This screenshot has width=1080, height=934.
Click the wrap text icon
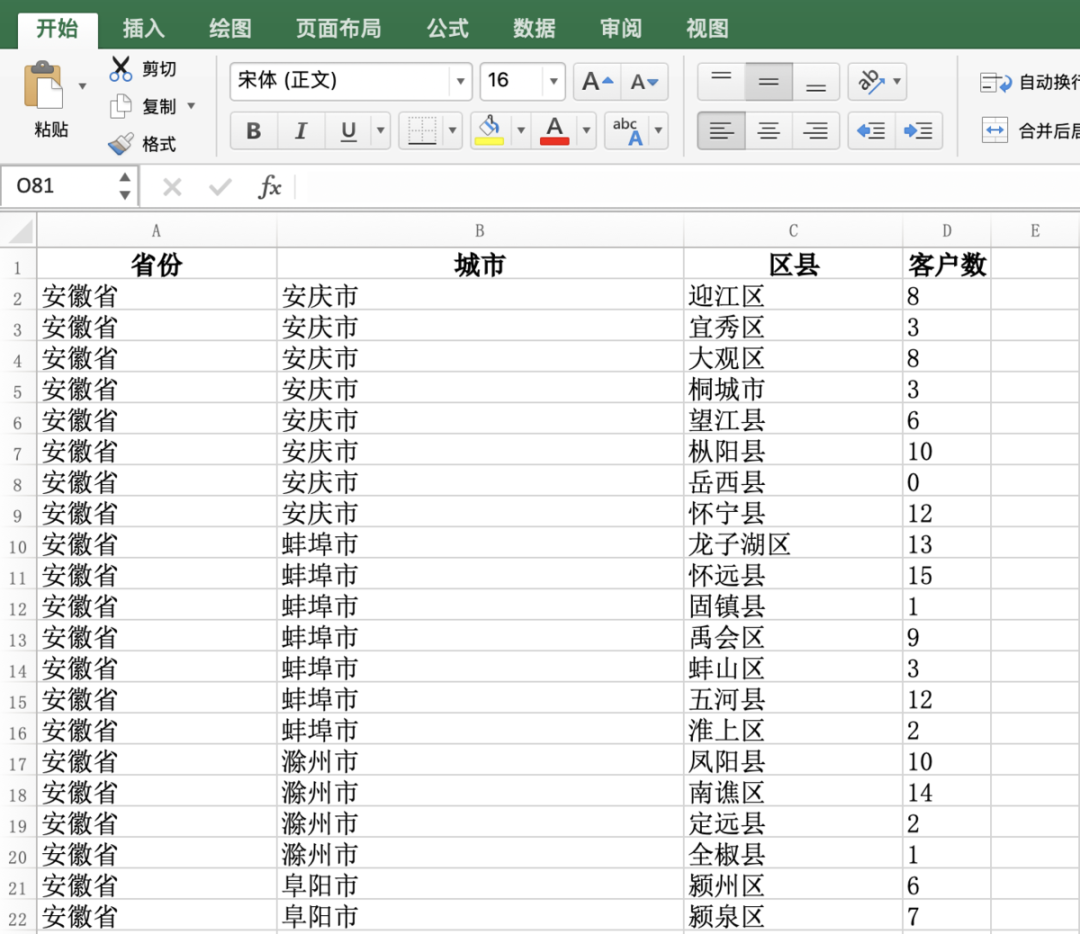pyautogui.click(x=995, y=83)
